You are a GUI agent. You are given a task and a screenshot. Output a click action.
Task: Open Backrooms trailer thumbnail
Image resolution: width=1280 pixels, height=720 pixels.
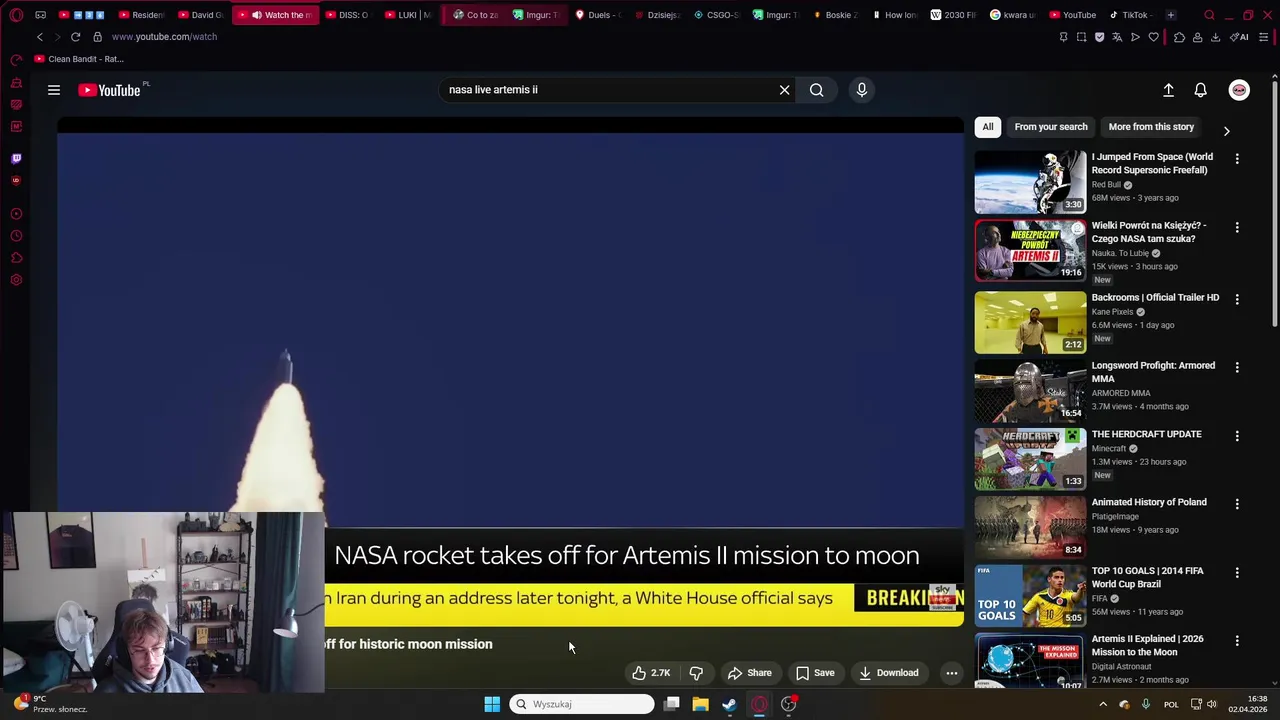click(1030, 322)
